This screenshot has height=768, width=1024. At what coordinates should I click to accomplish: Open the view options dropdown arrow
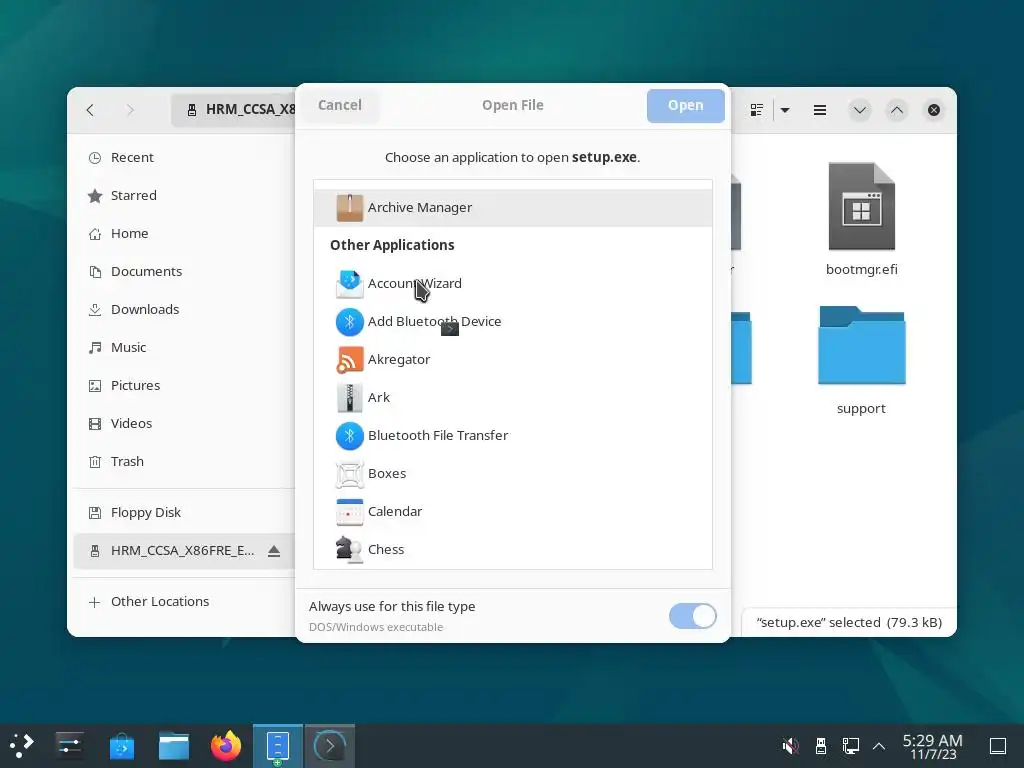click(x=785, y=110)
